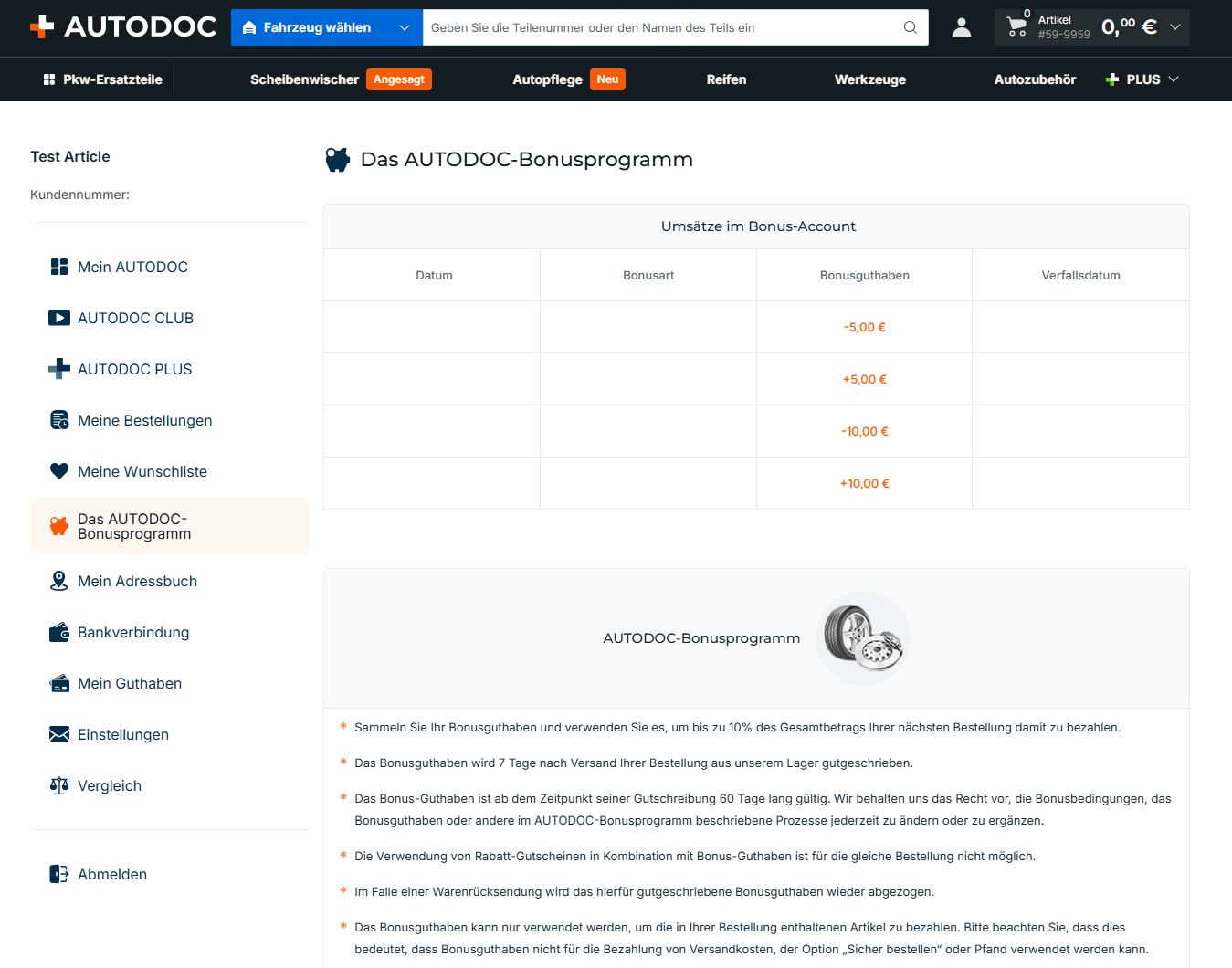Click the Verfallsdatum column header
Screen dimensions: 1232x968
(x=1080, y=275)
